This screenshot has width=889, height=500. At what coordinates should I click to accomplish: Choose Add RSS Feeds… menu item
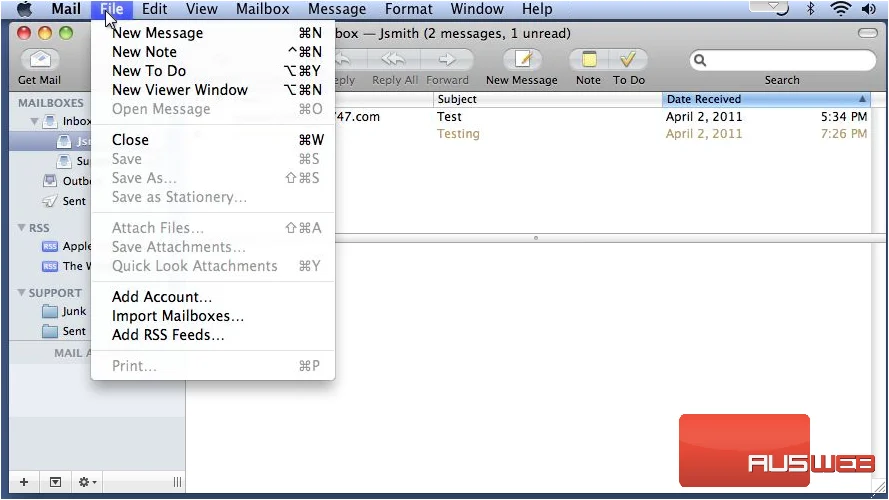pos(213,334)
